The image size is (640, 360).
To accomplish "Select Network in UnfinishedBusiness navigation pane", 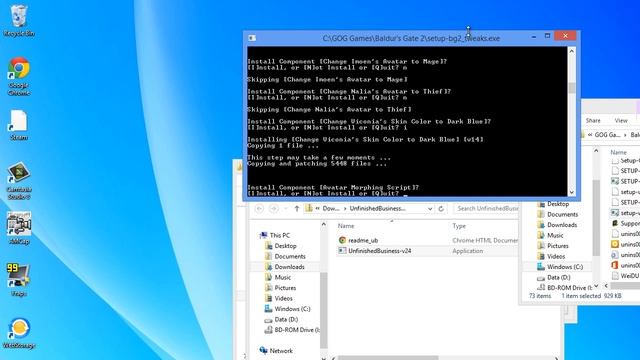I will tap(276, 351).
